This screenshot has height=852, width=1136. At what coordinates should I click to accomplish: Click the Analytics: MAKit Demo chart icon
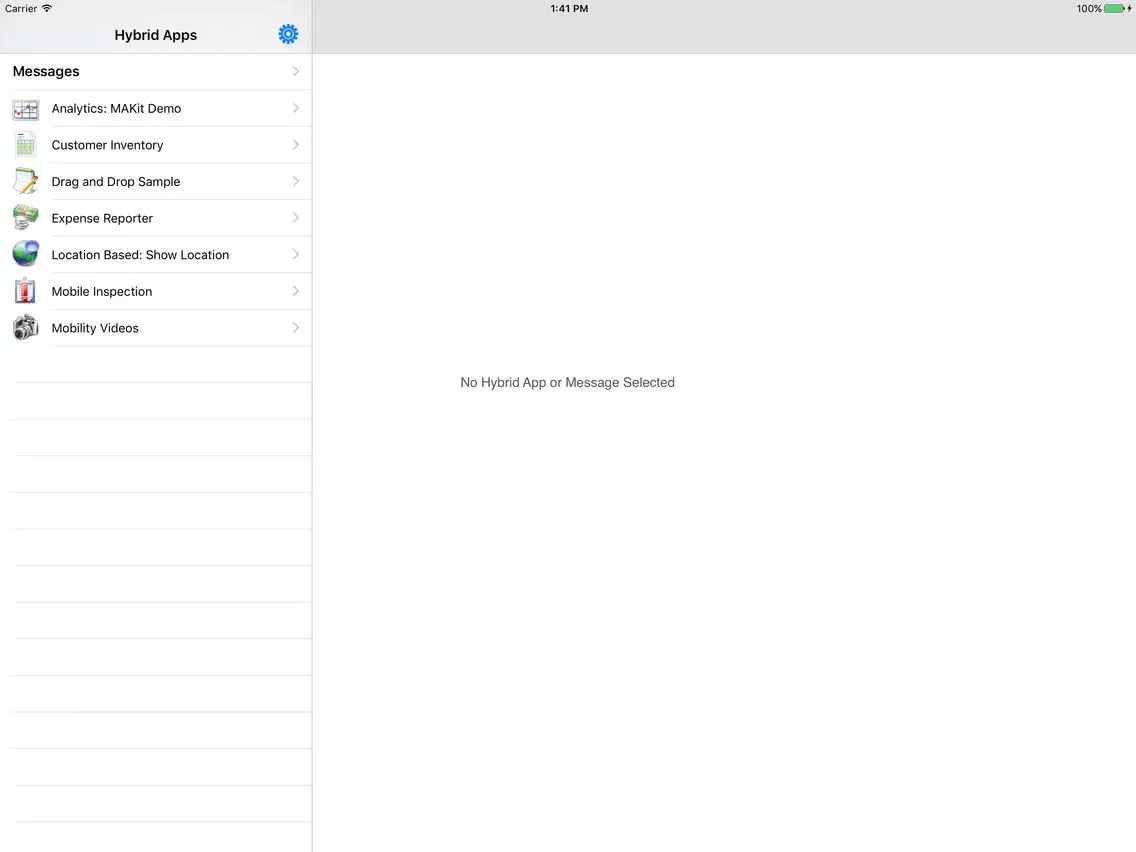(x=25, y=108)
